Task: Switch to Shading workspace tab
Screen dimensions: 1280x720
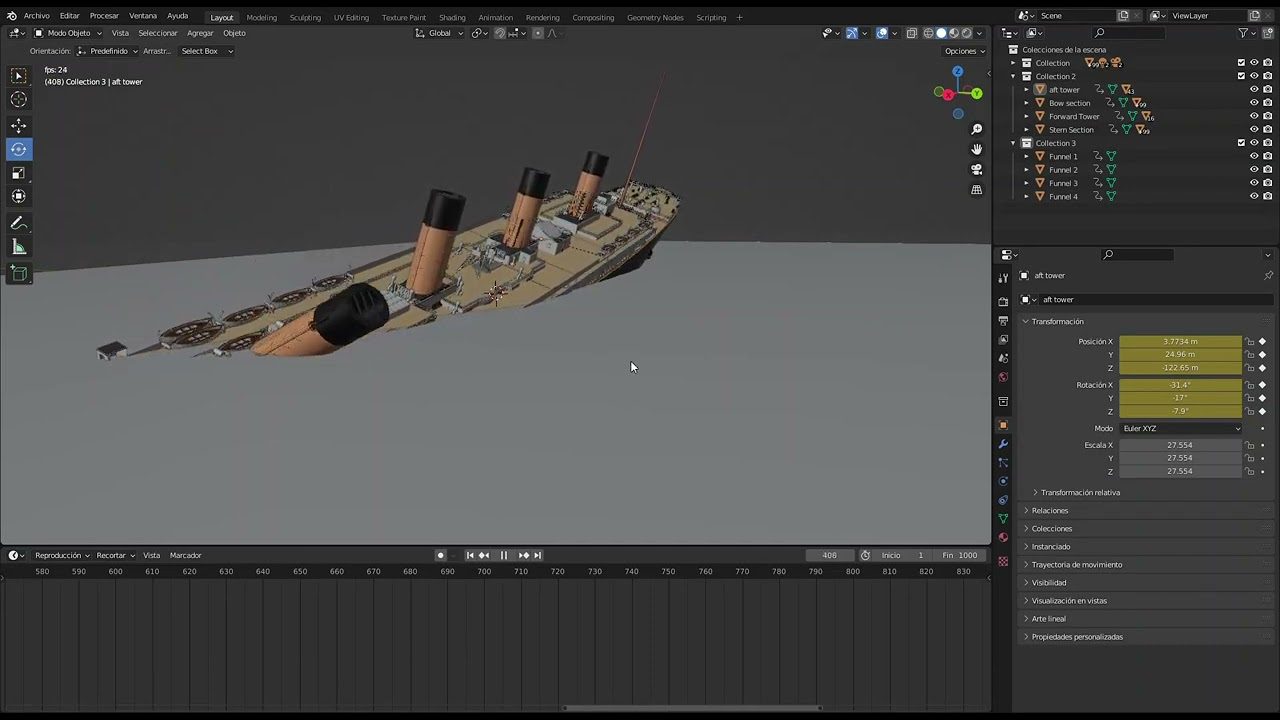Action: [x=452, y=17]
